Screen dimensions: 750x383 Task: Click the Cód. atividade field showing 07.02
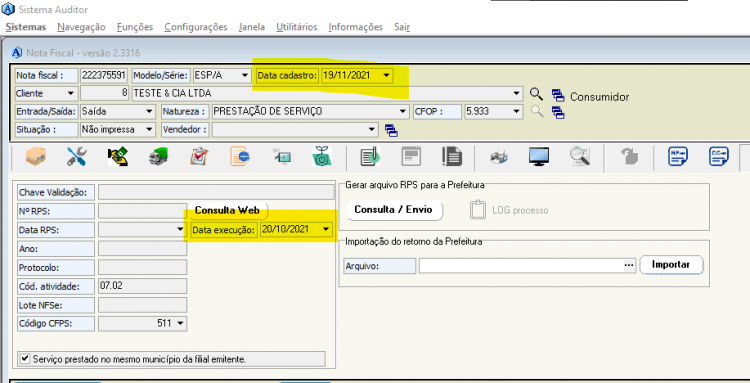143,286
